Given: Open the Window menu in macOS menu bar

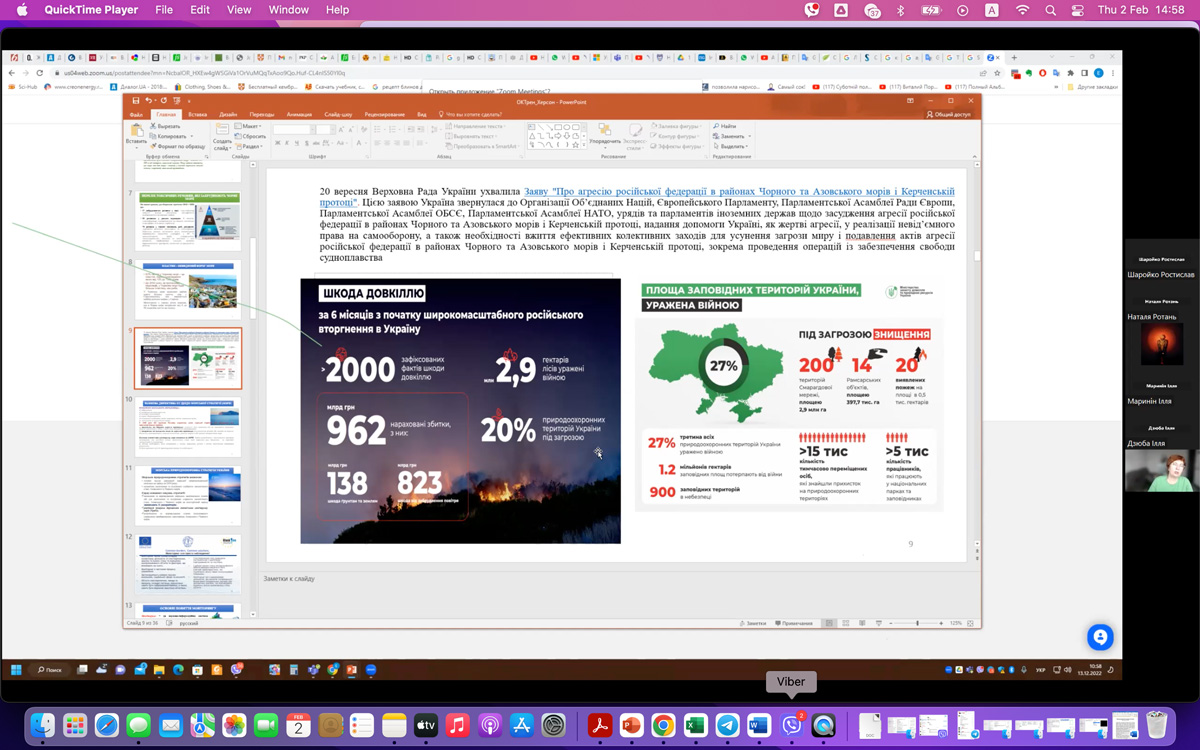Looking at the screenshot, I should (x=288, y=10).
